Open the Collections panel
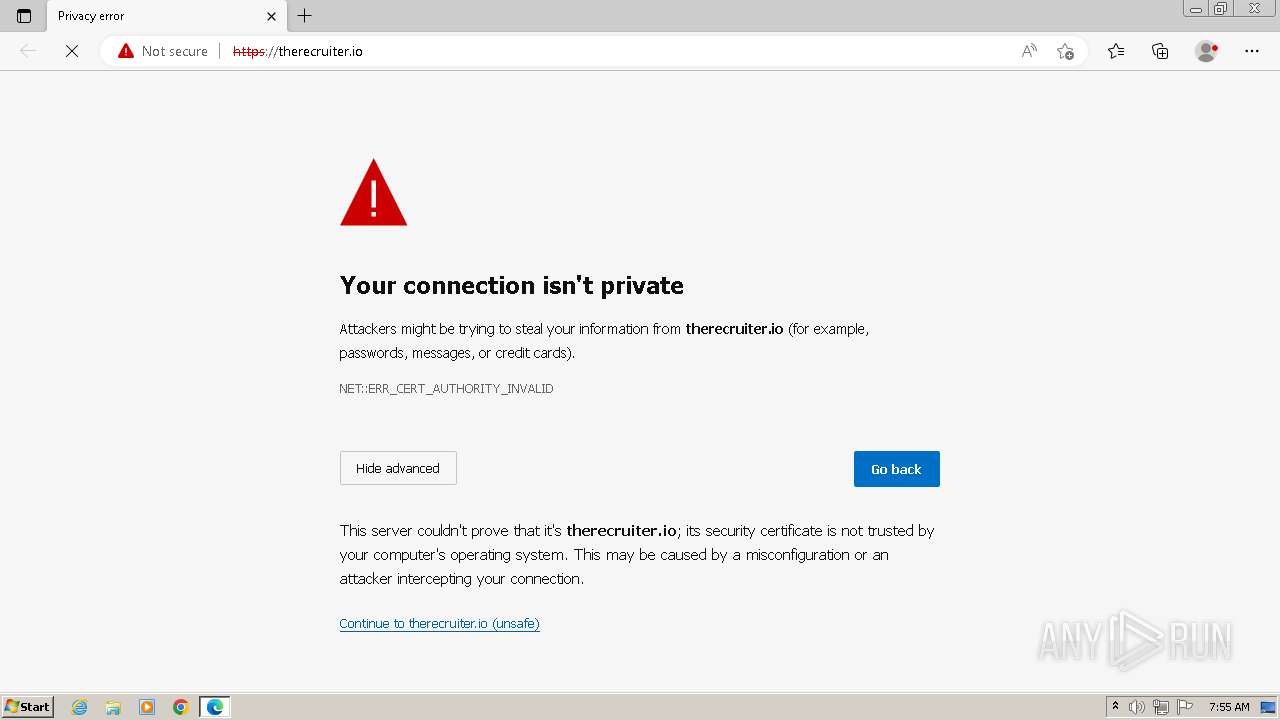 (x=1160, y=51)
